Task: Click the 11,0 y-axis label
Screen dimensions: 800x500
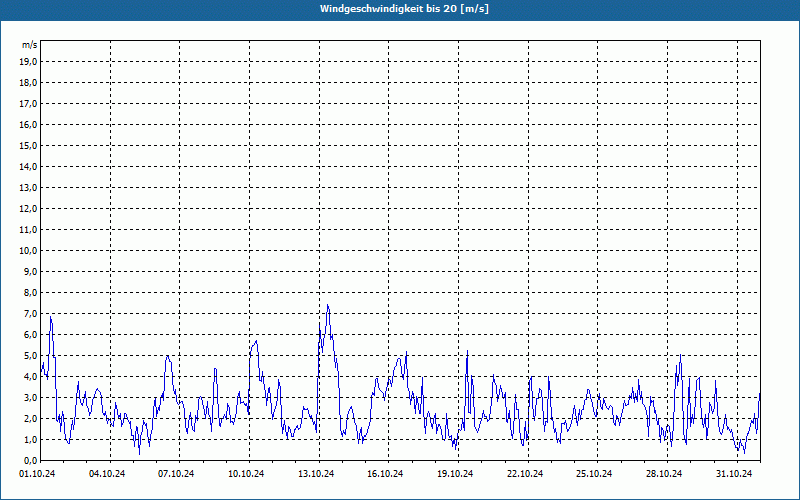Action: [29, 230]
